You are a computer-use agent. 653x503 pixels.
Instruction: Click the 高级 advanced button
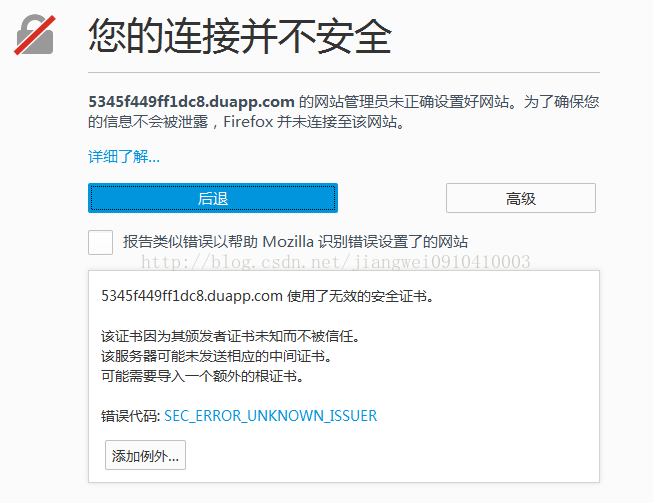click(x=521, y=198)
